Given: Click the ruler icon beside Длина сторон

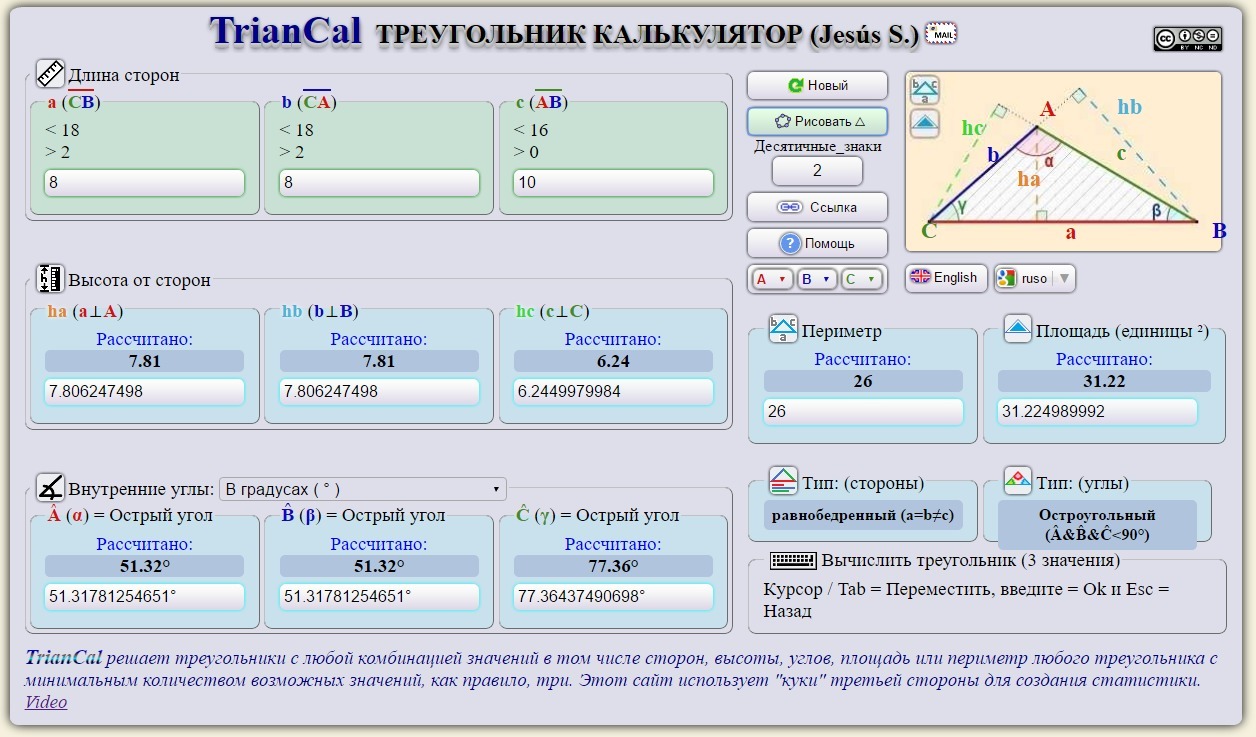Looking at the screenshot, I should coord(50,74).
